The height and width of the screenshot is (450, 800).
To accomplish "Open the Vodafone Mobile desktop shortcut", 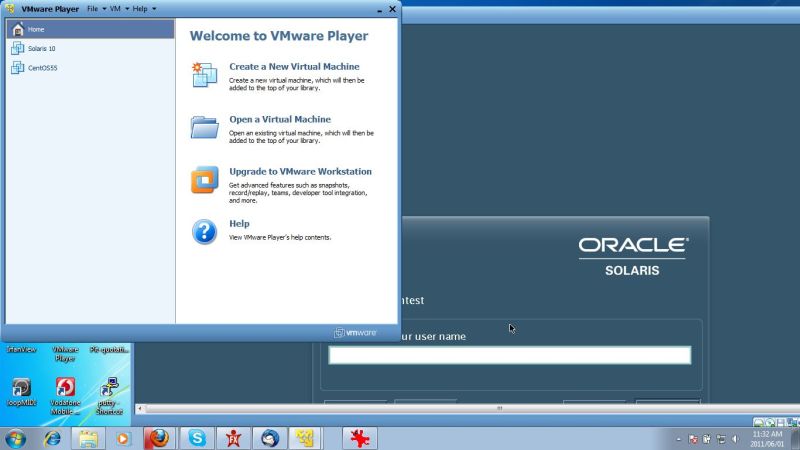I will pos(65,396).
